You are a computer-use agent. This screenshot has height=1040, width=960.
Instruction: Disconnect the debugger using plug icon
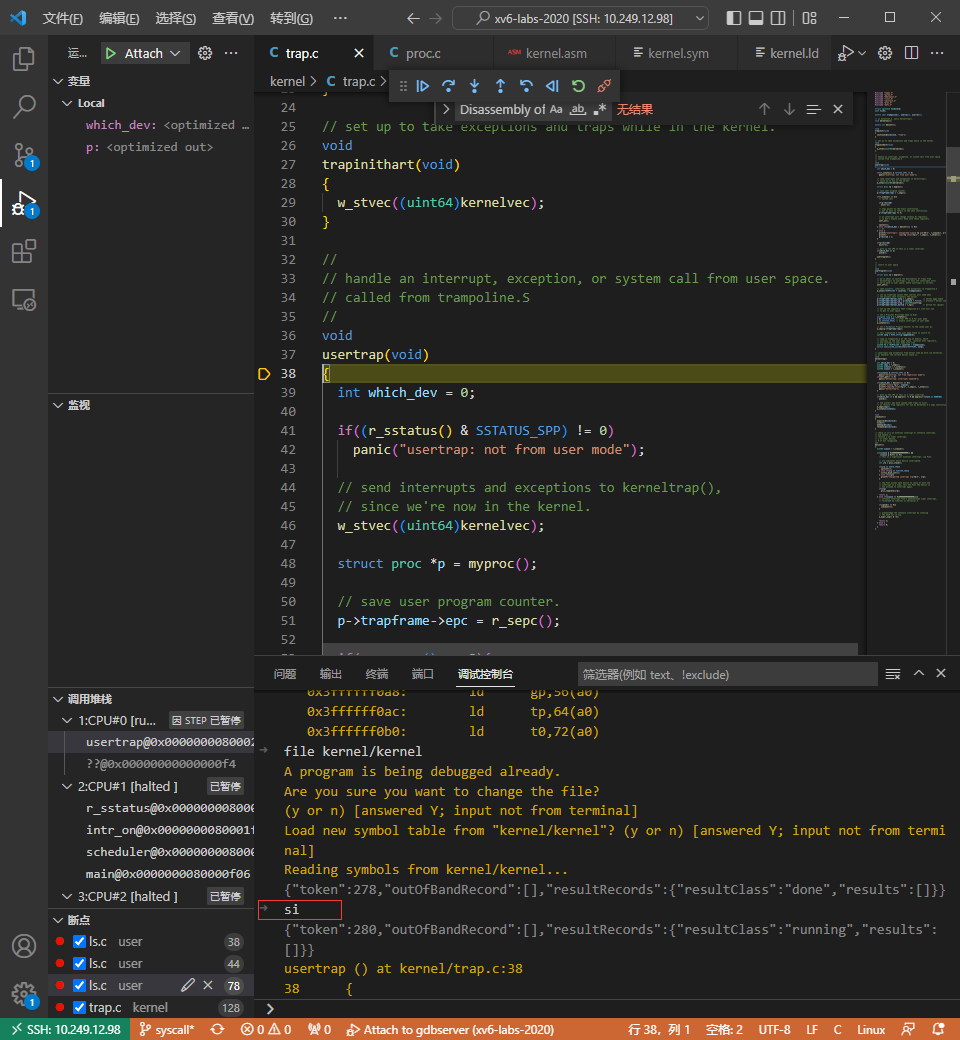point(604,86)
